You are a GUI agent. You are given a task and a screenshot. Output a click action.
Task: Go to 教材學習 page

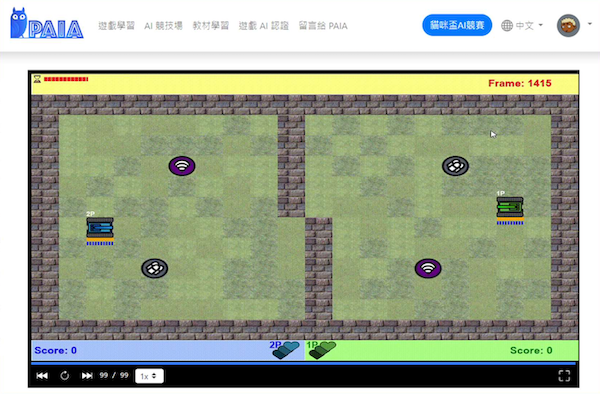[x=211, y=26]
